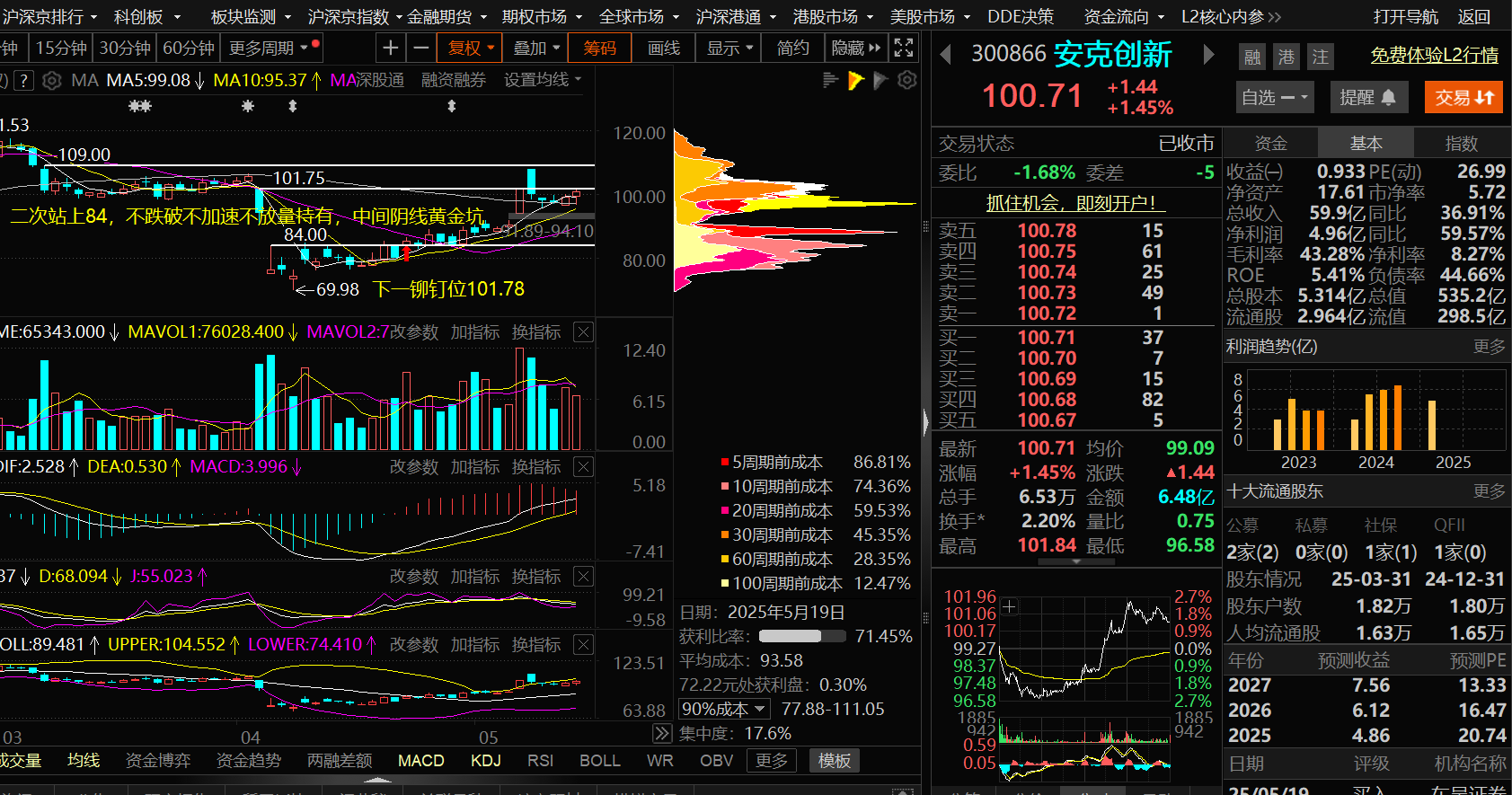Click yellow 60周期前成本 legend swatch
Image resolution: width=1512 pixels, height=795 pixels.
[x=725, y=560]
